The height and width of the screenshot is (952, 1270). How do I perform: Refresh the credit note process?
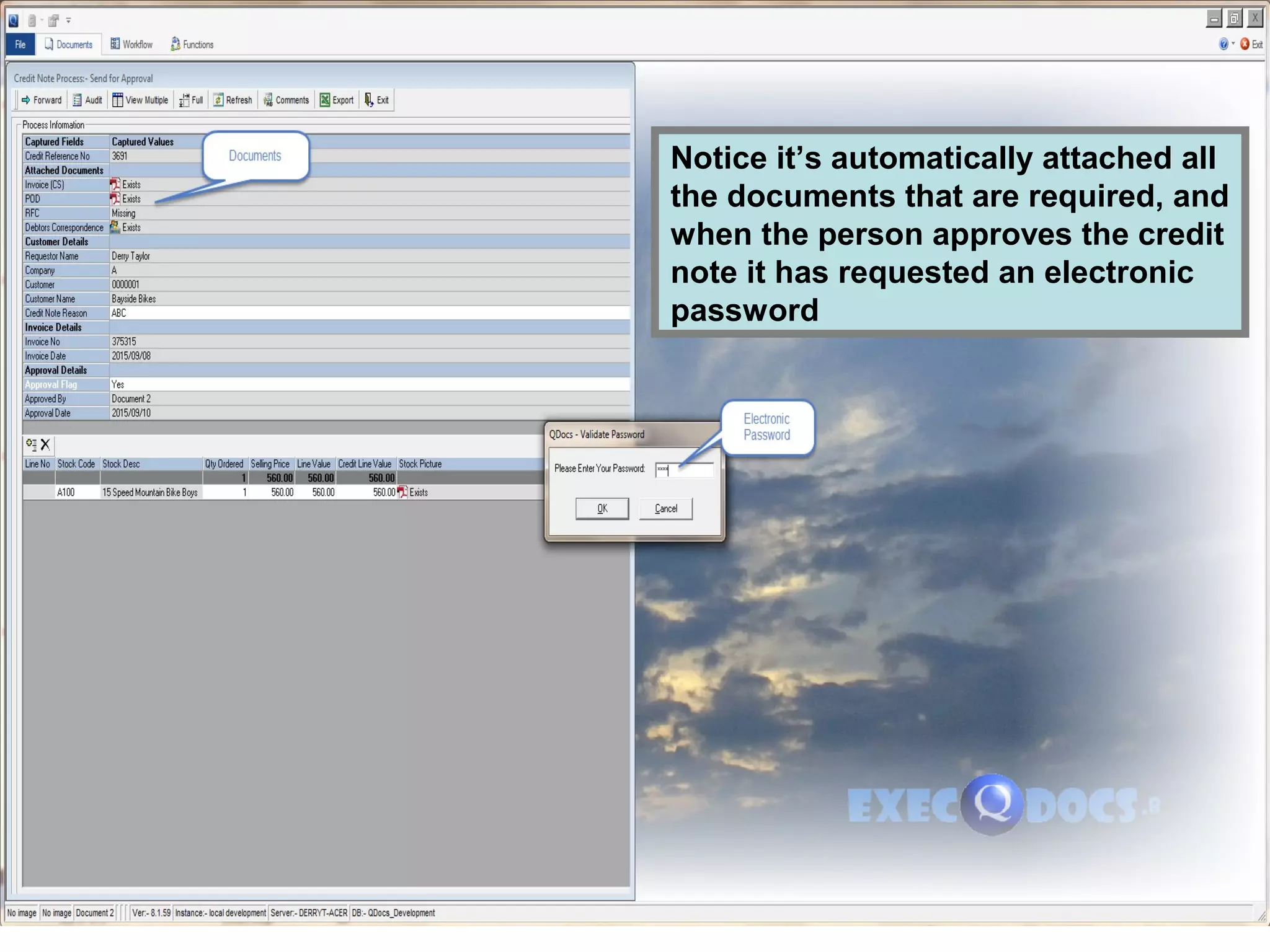233,100
